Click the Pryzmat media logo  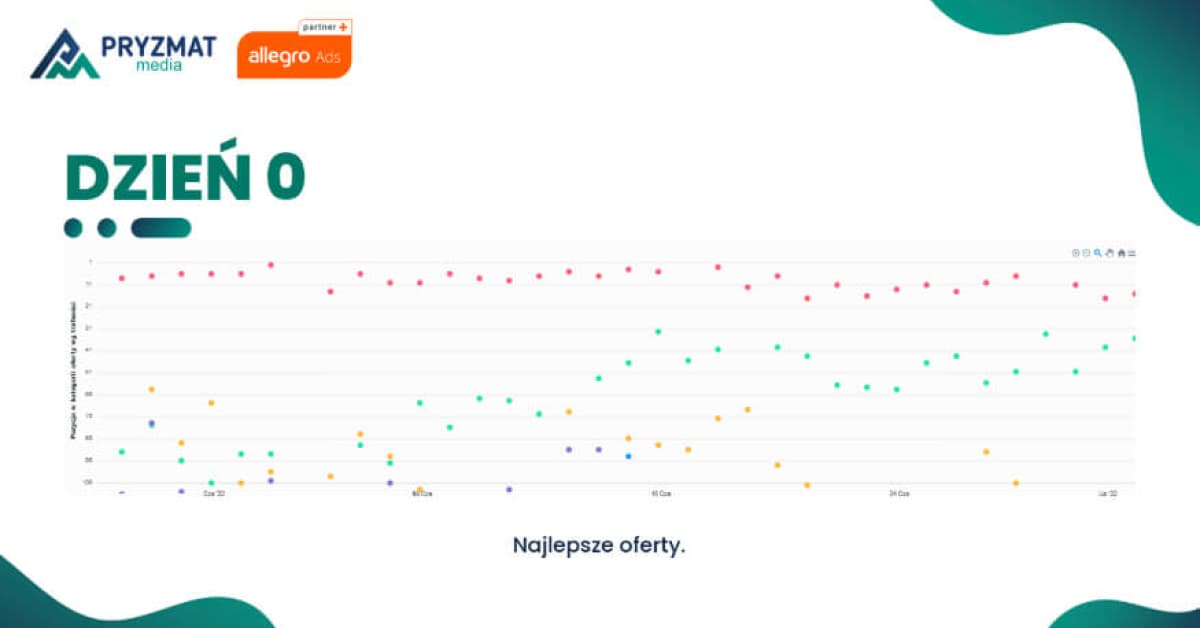[x=123, y=53]
